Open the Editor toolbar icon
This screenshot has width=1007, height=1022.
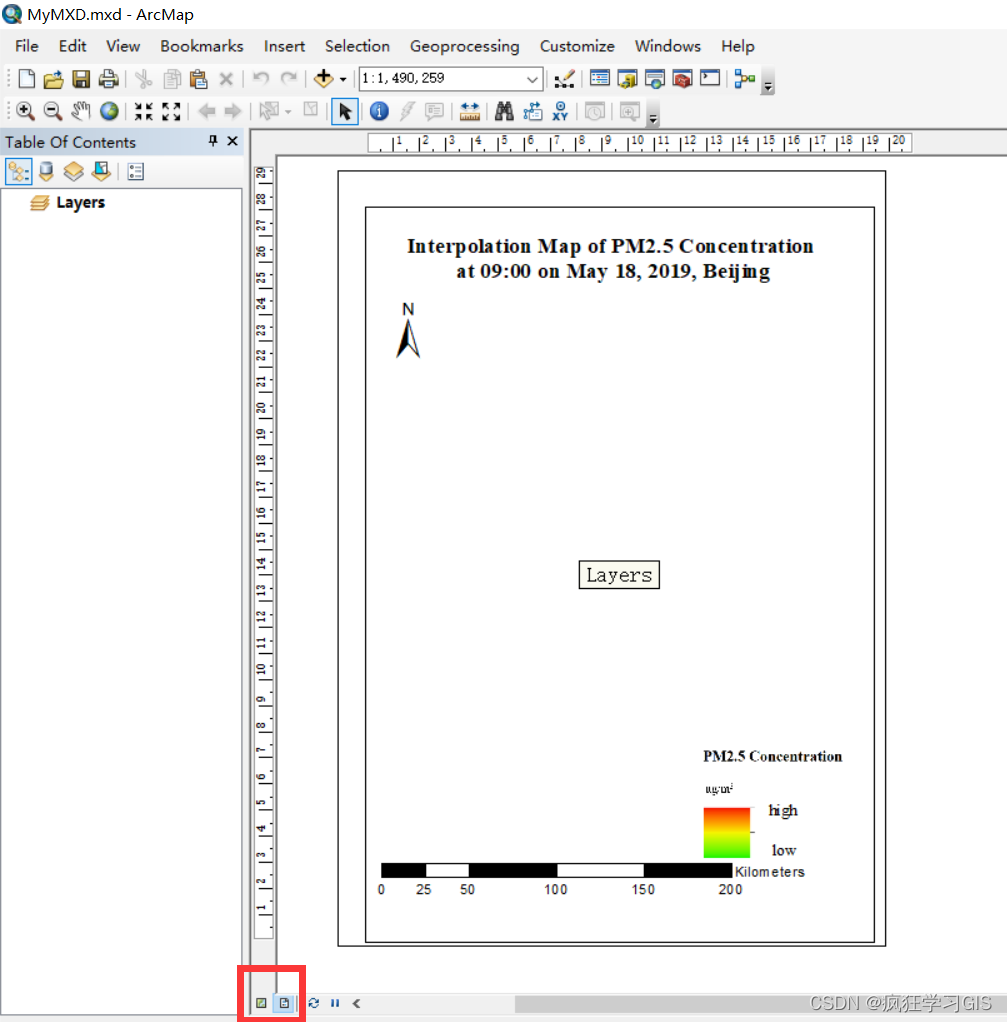[564, 79]
